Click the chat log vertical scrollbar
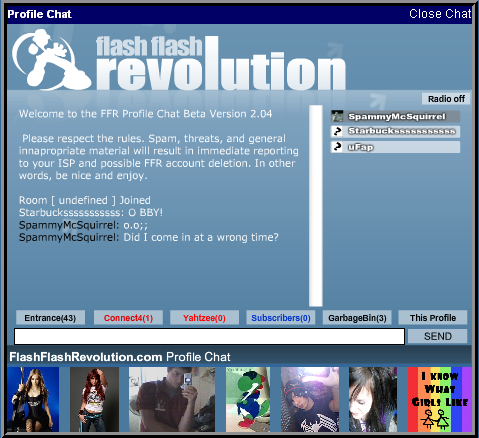Image resolution: width=479 pixels, height=438 pixels. coord(315,206)
